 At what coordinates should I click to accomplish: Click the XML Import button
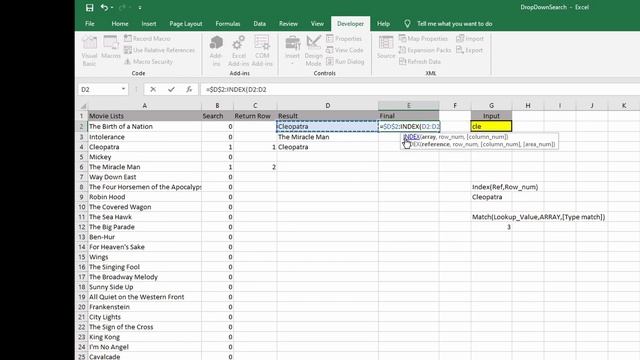[x=470, y=38]
